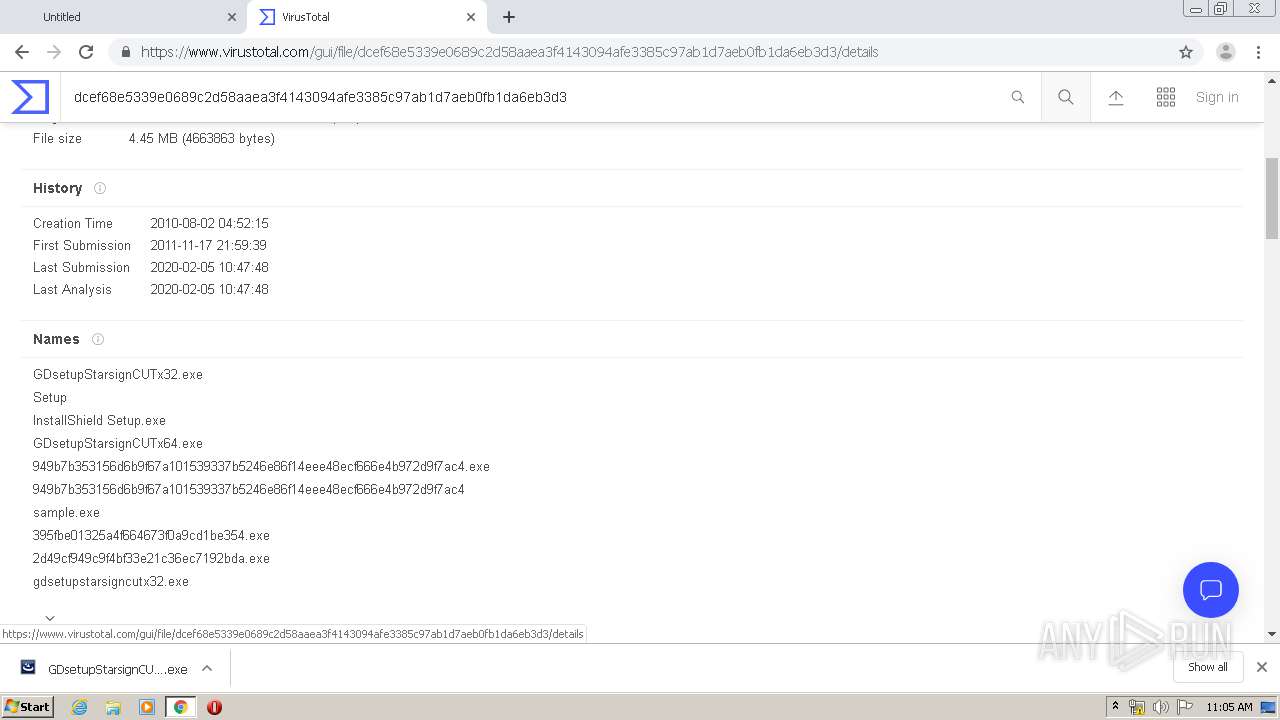This screenshot has width=1280, height=720.
Task: Select the name sample.exe
Action: click(x=66, y=512)
